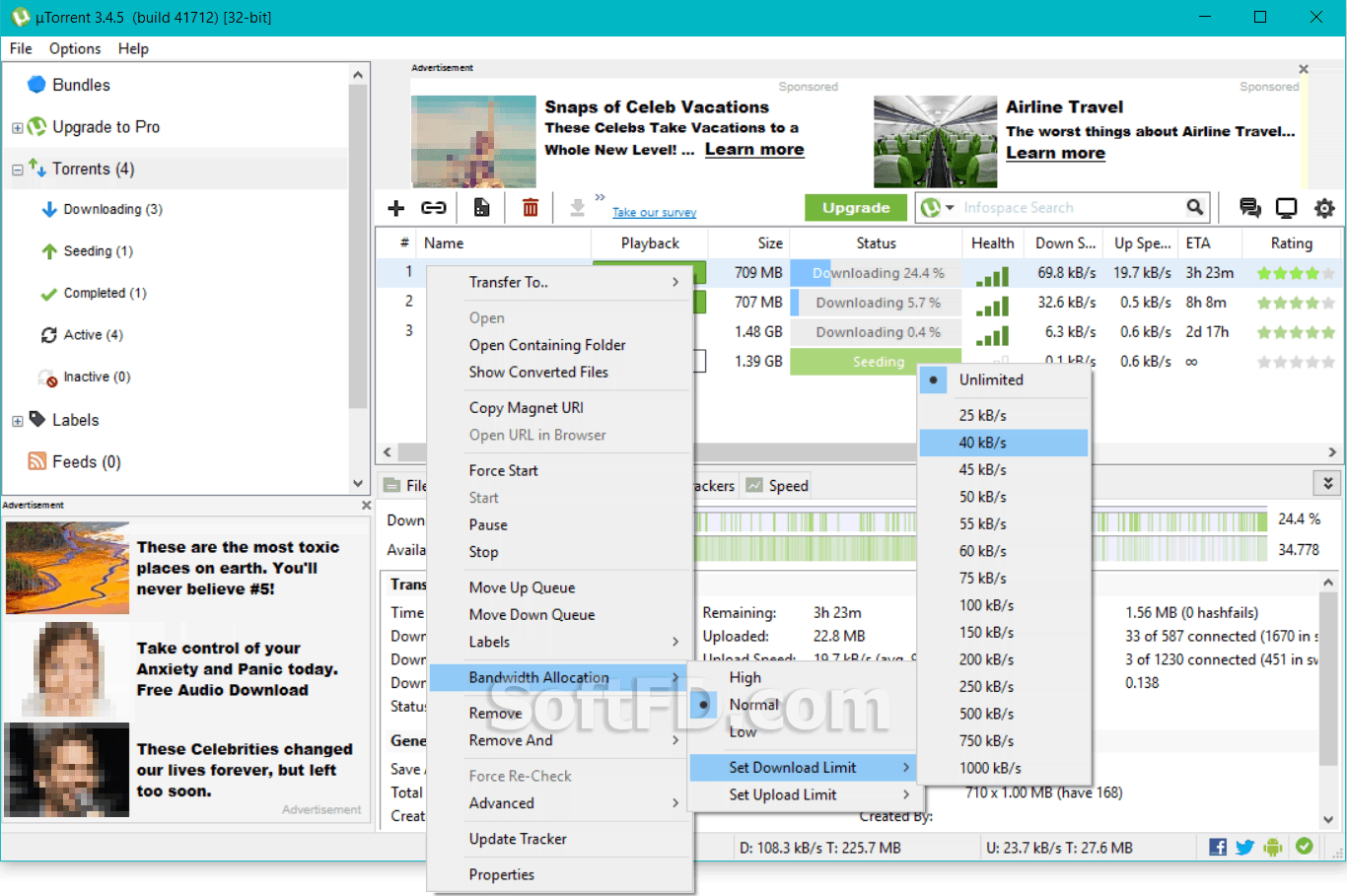Open the chat bubbles icon
The height and width of the screenshot is (896, 1347).
1250,208
